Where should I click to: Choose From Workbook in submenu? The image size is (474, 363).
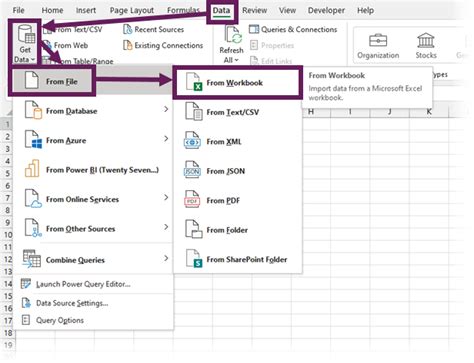tap(235, 83)
